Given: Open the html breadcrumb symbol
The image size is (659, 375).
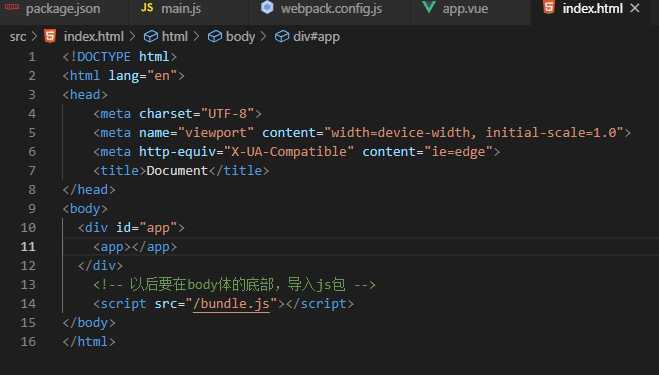Looking at the screenshot, I should 175,37.
